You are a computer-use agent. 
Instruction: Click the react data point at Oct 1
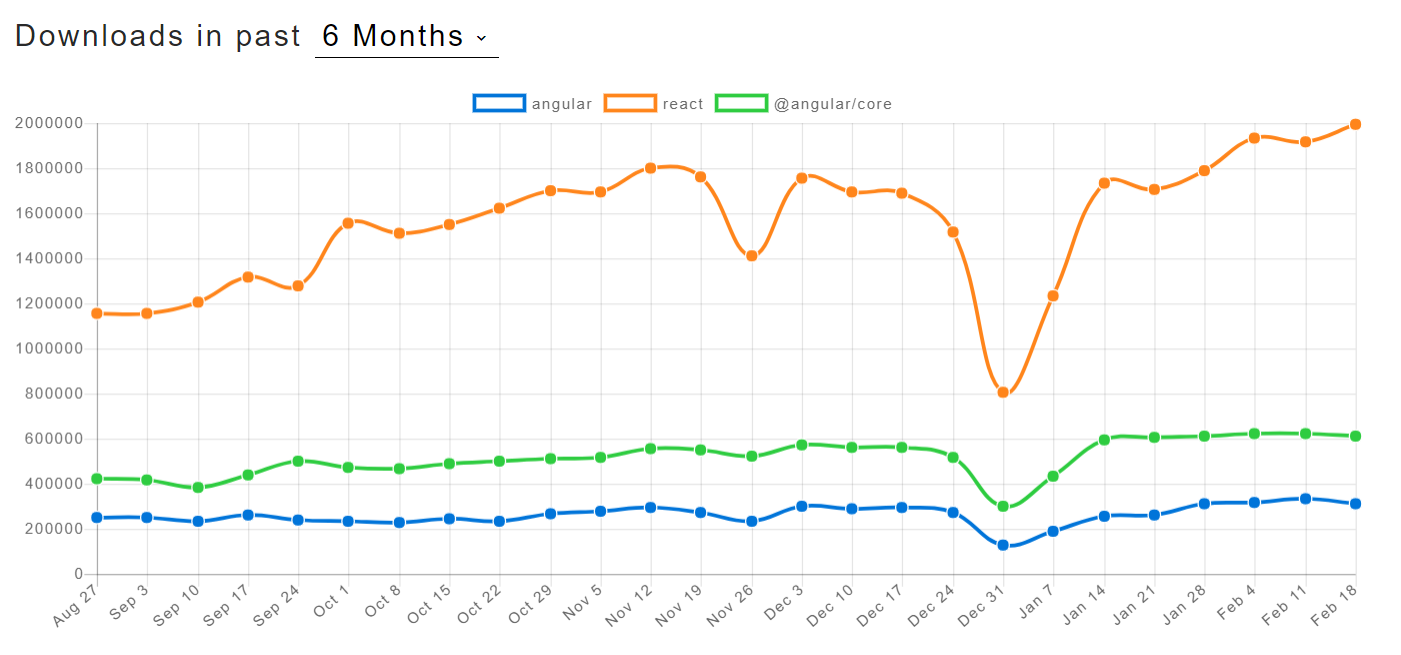347,220
